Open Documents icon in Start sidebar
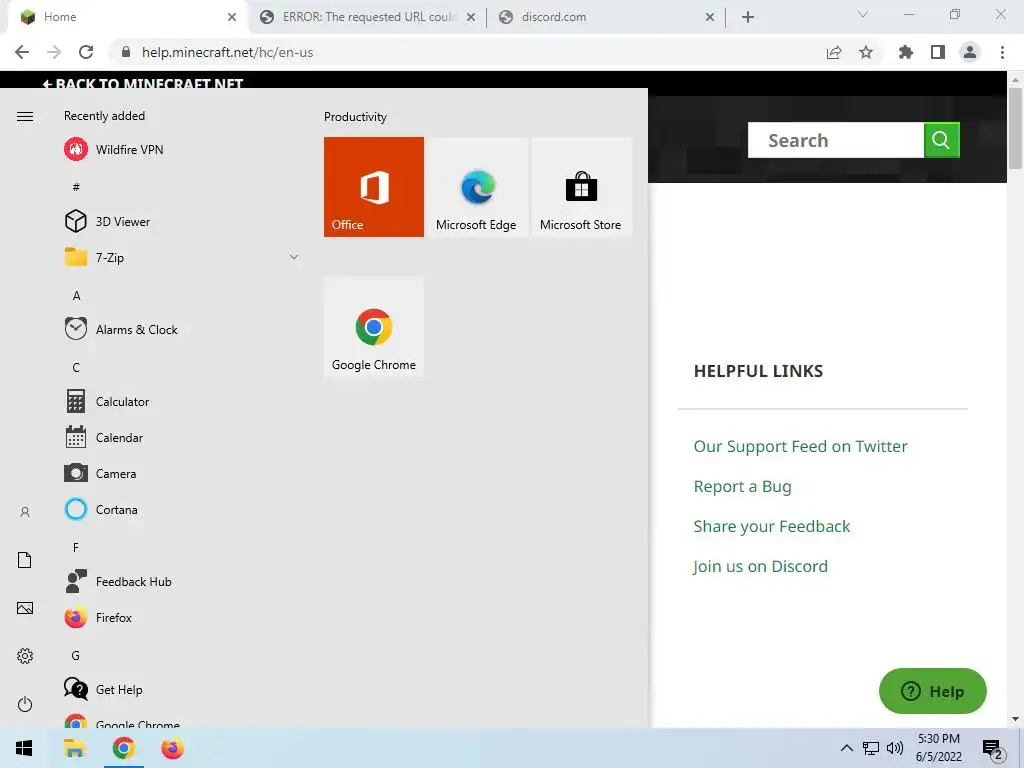This screenshot has height=768, width=1024. pos(25,560)
